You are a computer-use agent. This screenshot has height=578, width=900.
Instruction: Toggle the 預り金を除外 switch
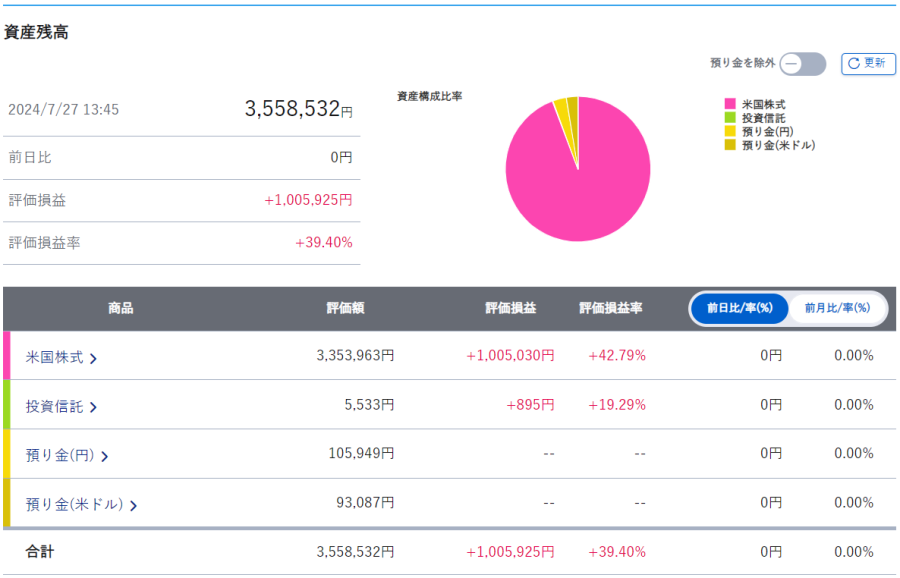[803, 63]
